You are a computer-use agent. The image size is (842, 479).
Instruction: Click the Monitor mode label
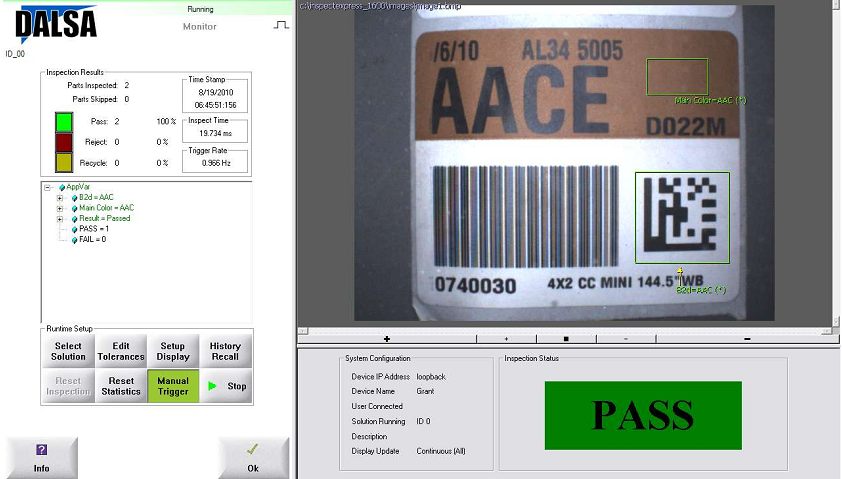click(200, 26)
